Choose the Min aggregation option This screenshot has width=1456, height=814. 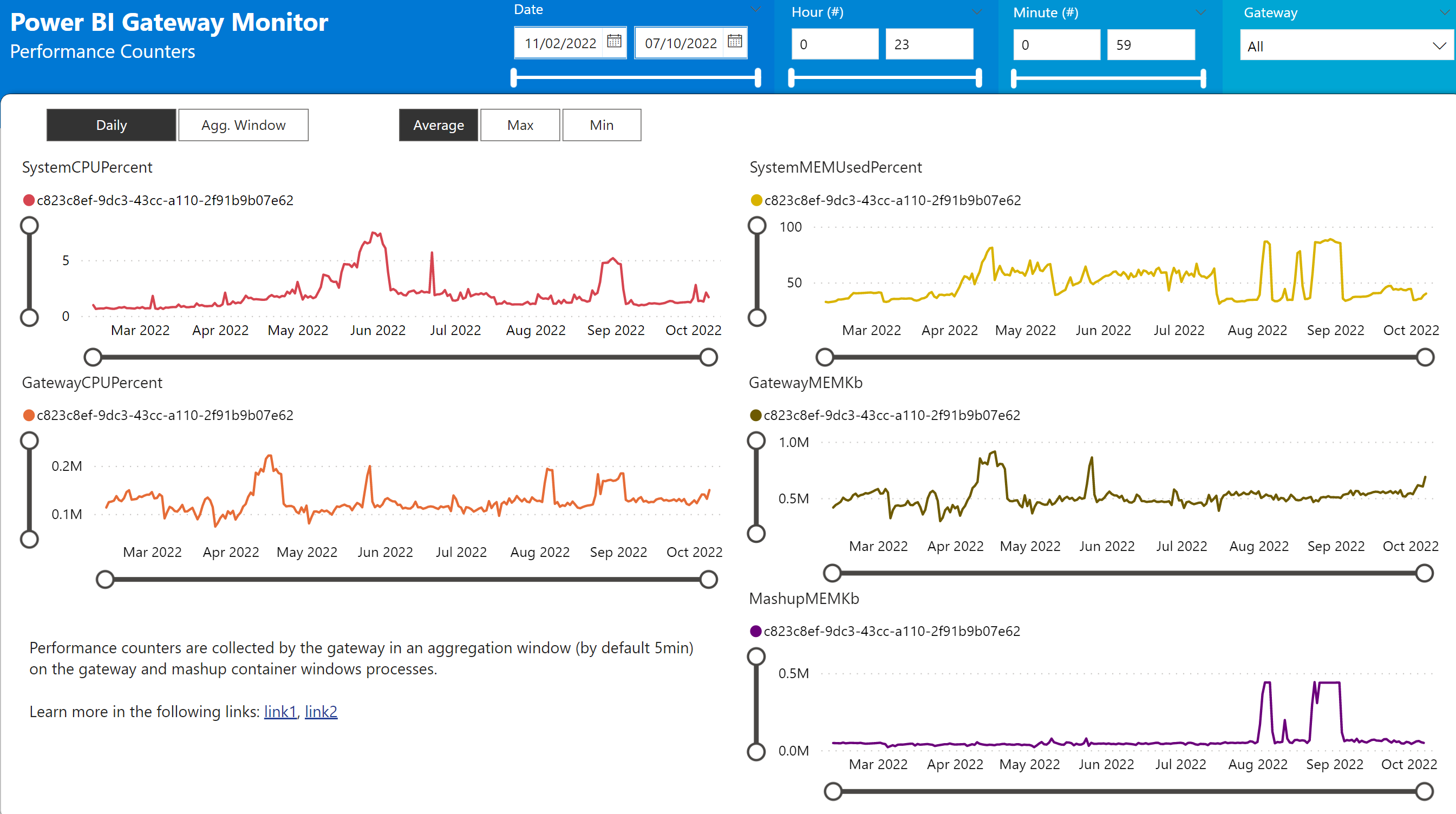[x=602, y=125]
